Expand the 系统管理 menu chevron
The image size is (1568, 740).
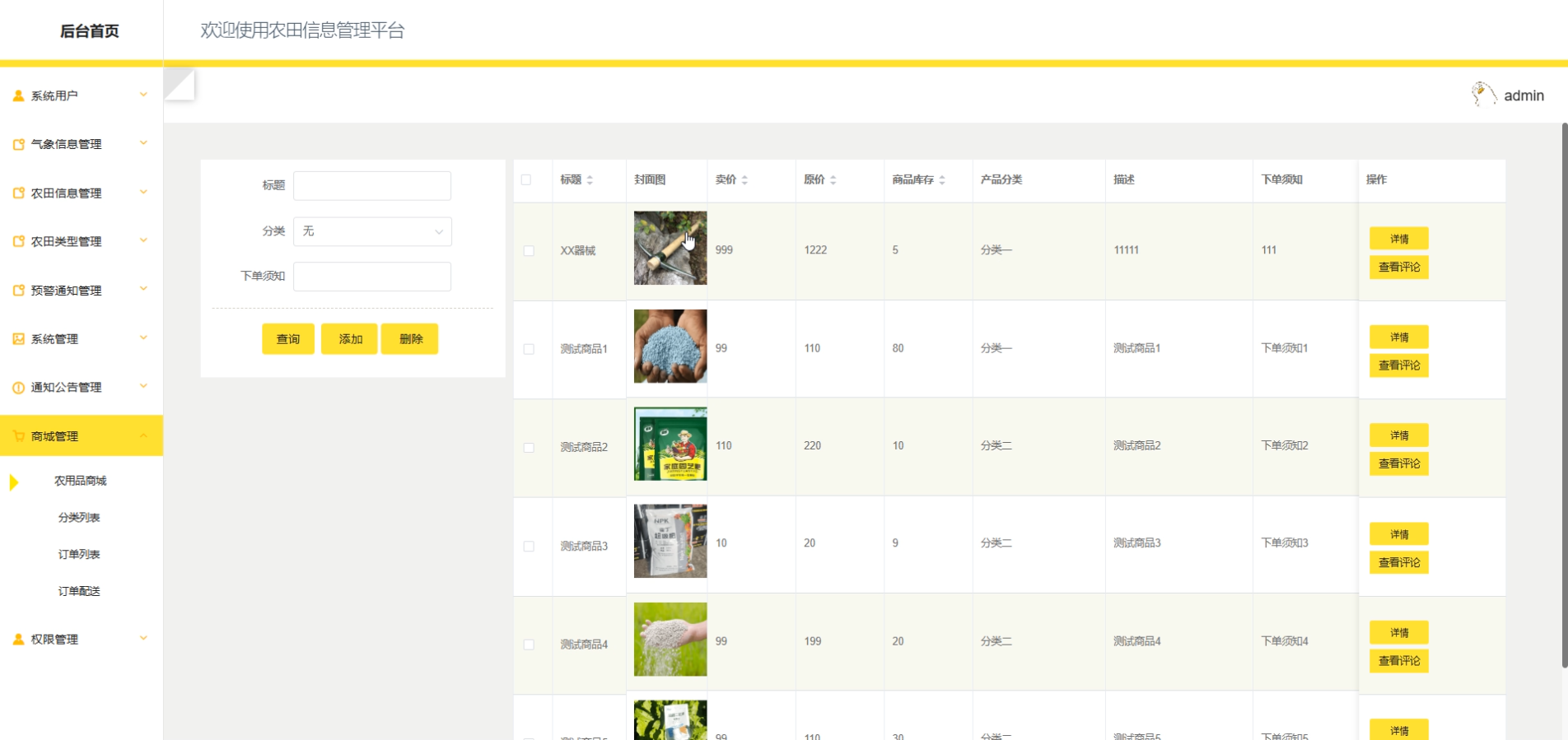[143, 337]
